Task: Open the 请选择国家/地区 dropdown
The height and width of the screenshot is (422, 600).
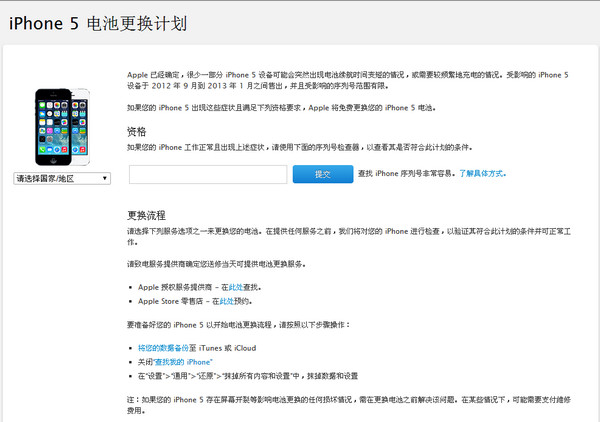Action: pyautogui.click(x=61, y=178)
